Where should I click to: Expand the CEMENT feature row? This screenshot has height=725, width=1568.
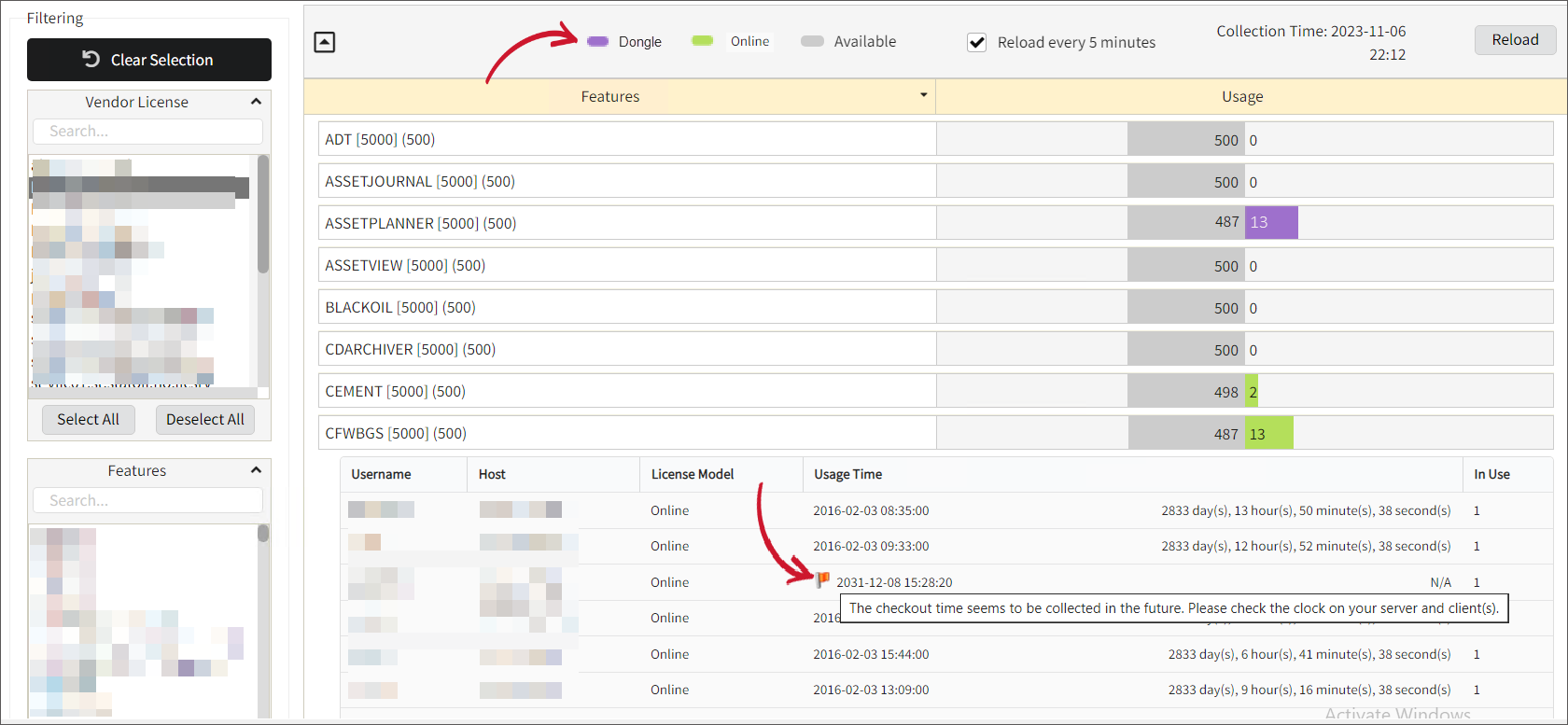coord(625,392)
